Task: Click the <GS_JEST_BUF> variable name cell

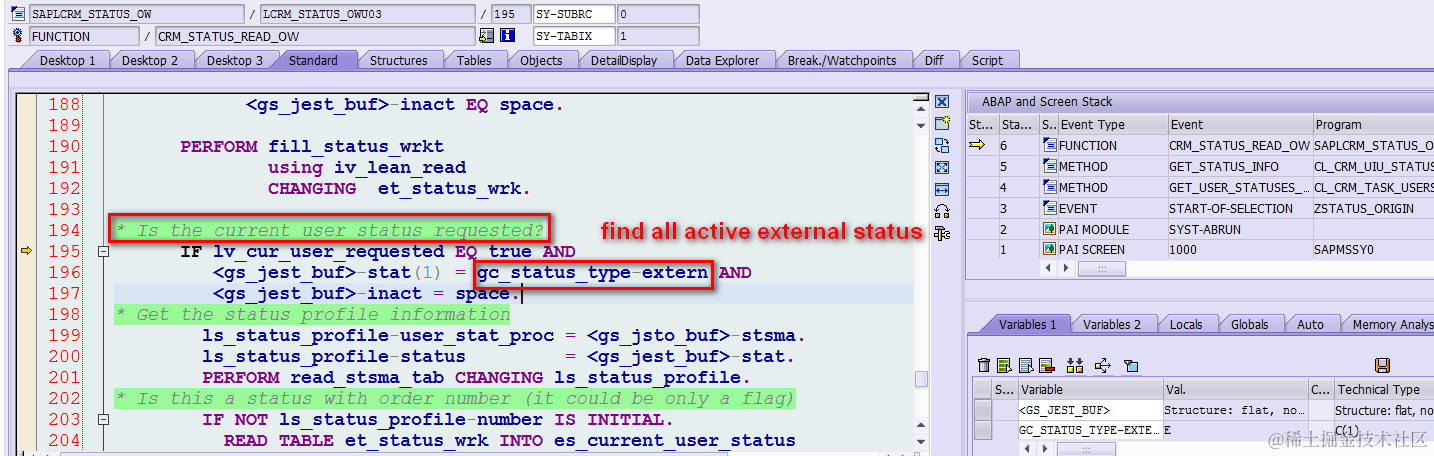Action: point(1090,410)
